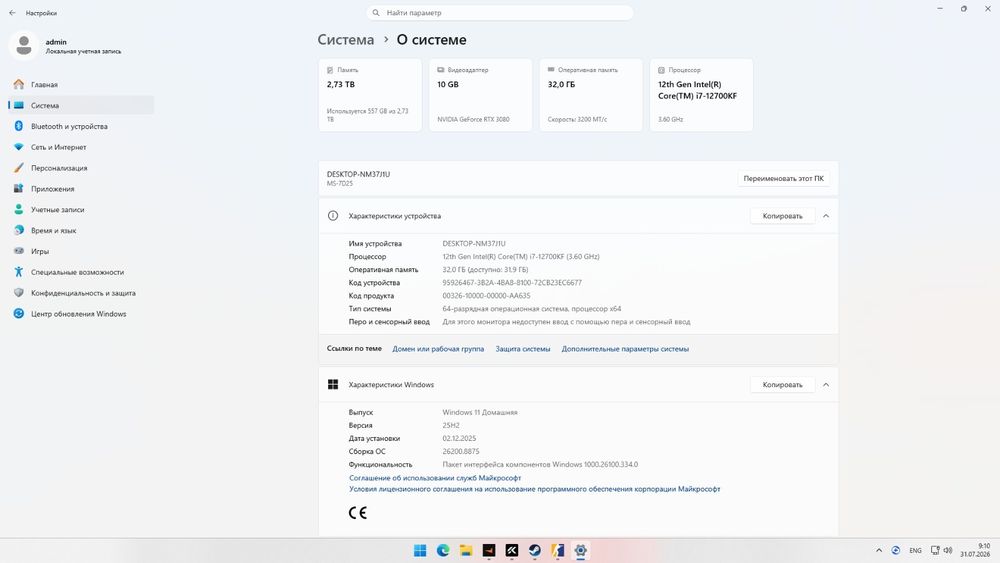1000x563 pixels.
Task: Click DESKTOP-NM37J1U next to Имя устройства
Action: (474, 244)
